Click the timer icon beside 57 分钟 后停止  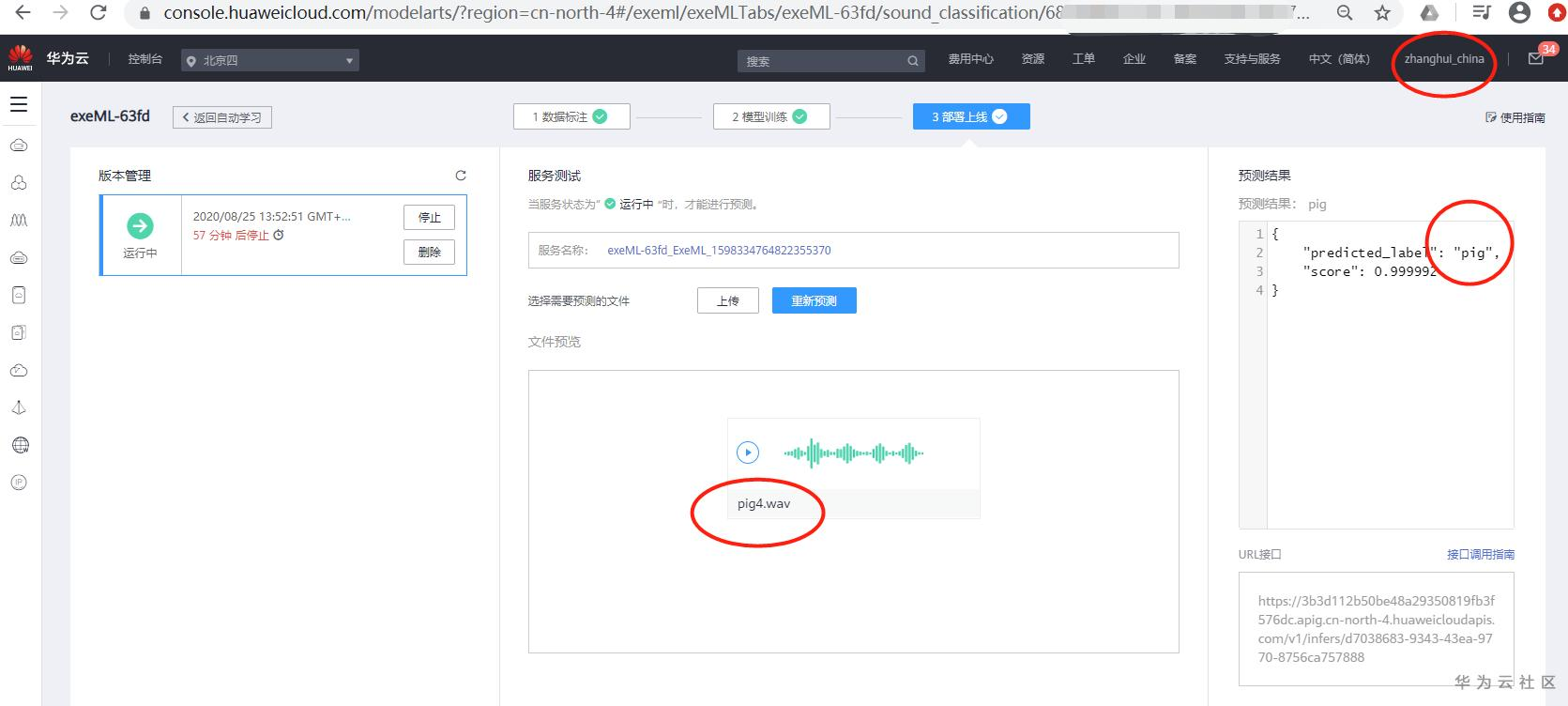278,235
